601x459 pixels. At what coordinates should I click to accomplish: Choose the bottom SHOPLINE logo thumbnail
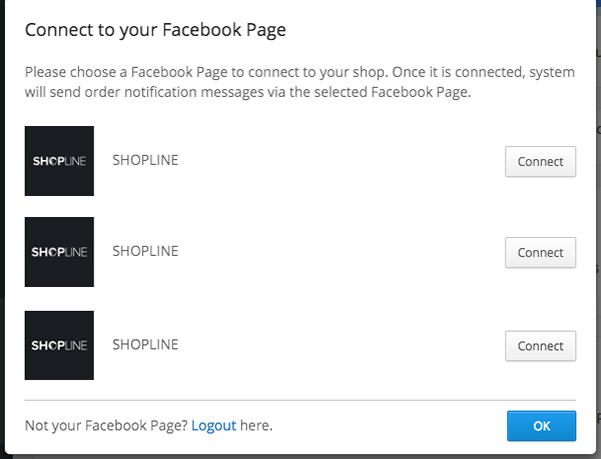pyautogui.click(x=59, y=345)
